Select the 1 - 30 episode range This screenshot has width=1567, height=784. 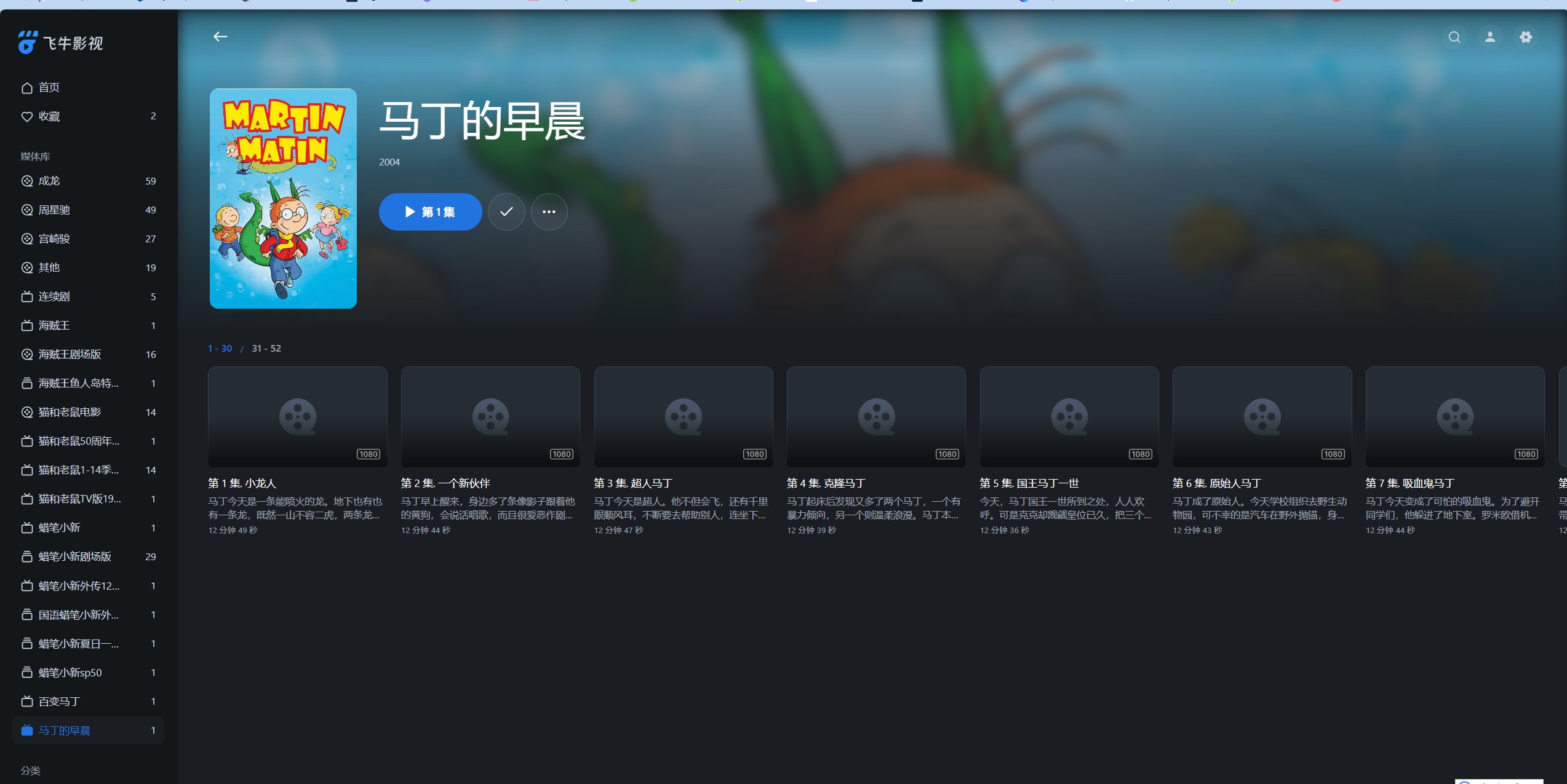click(x=220, y=348)
